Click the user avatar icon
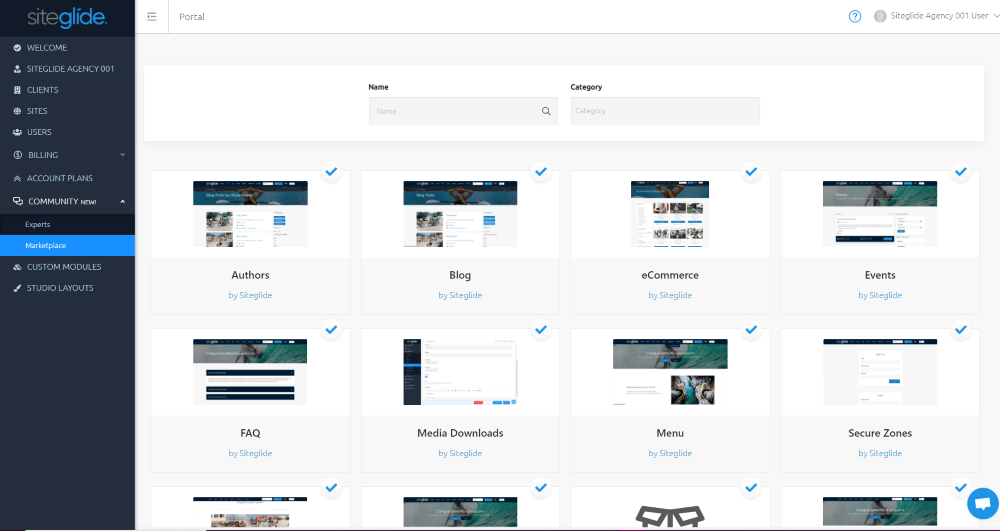Image resolution: width=1000 pixels, height=531 pixels. [880, 16]
